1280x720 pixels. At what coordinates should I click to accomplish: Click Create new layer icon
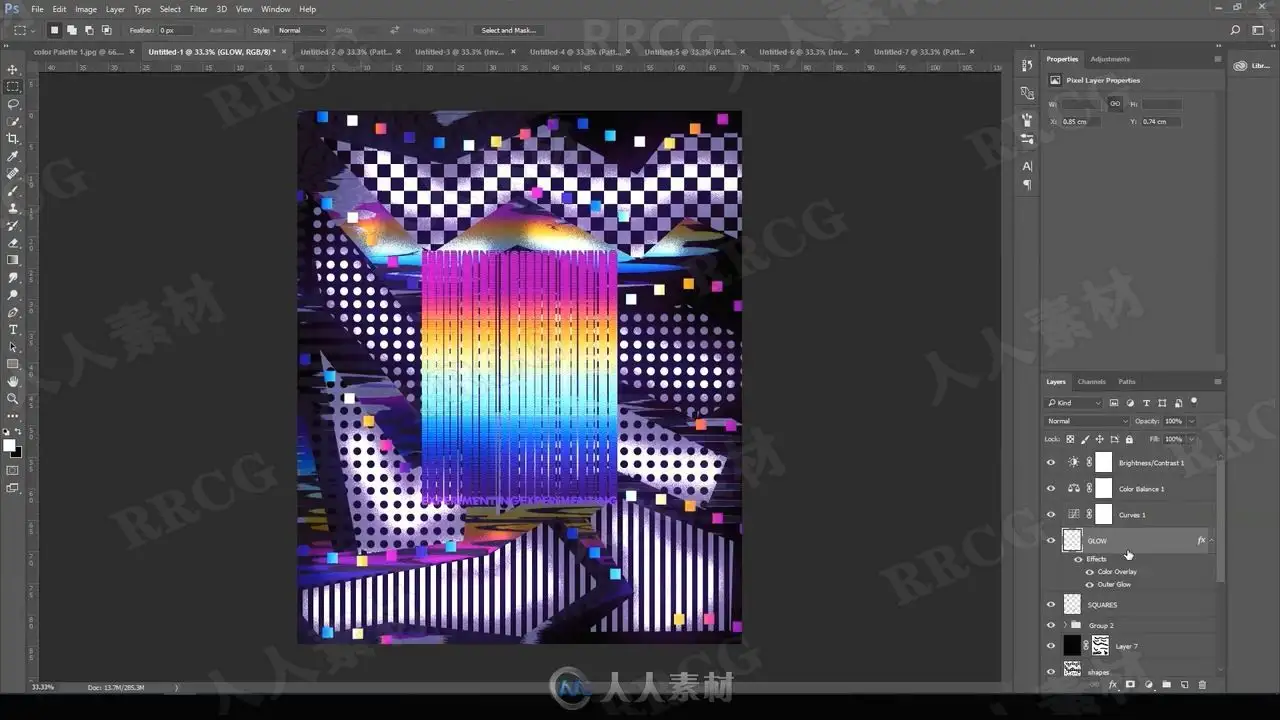tap(1184, 685)
